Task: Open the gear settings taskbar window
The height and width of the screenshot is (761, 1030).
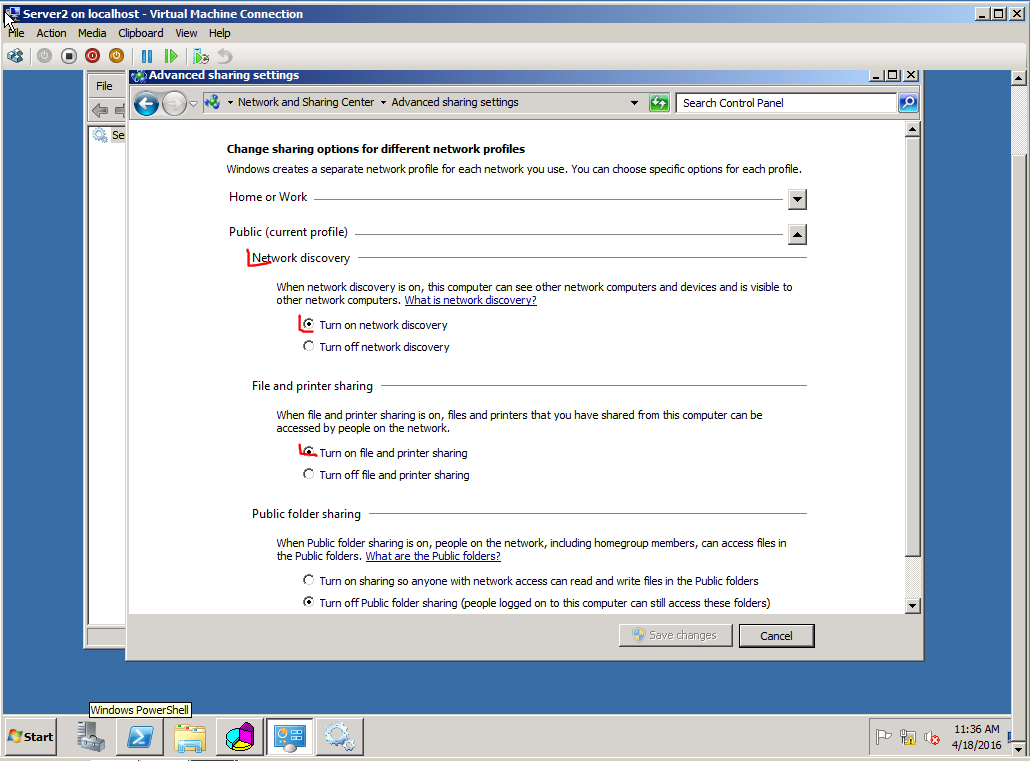Action: click(340, 737)
